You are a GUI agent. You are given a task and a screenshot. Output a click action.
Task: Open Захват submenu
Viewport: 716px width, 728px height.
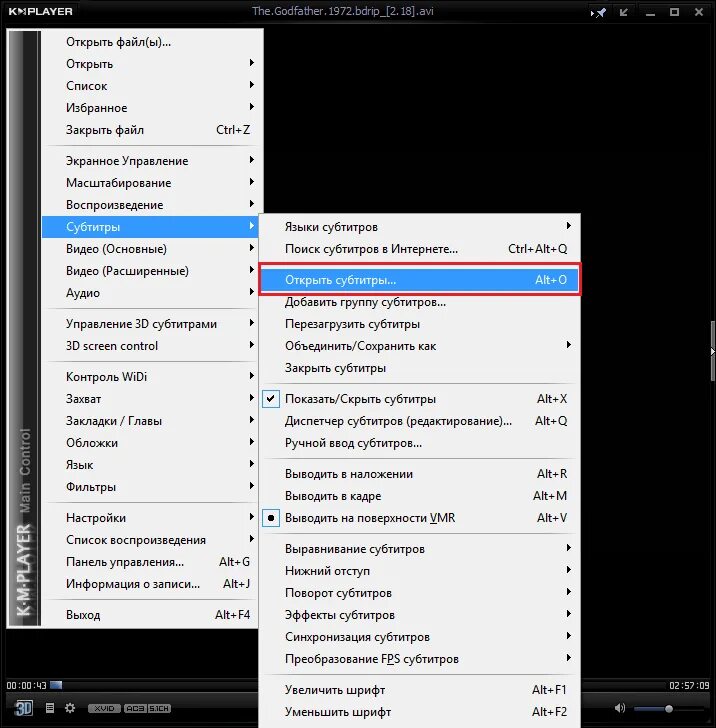[150, 399]
